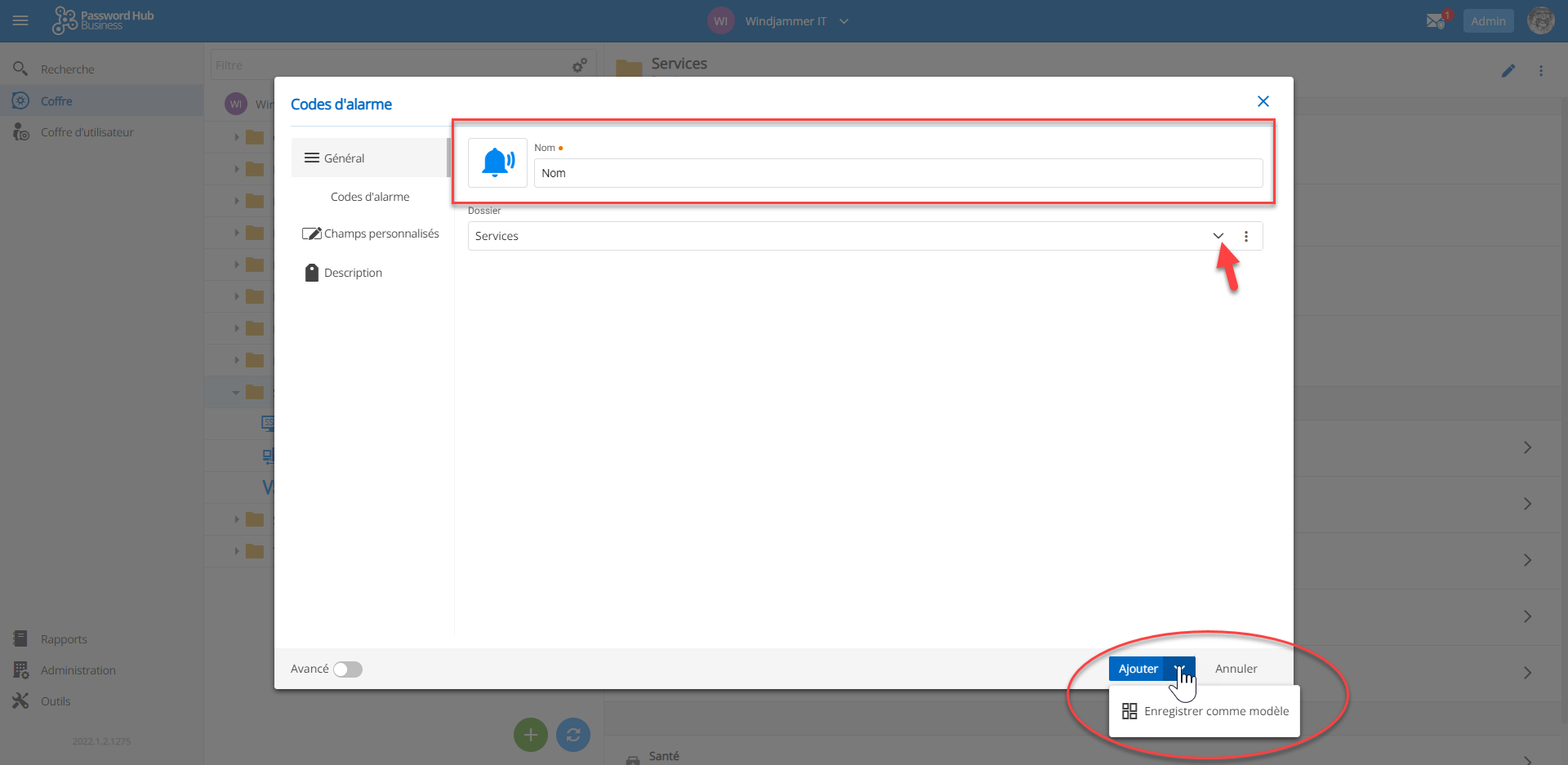Click the blue refresh button

click(572, 735)
